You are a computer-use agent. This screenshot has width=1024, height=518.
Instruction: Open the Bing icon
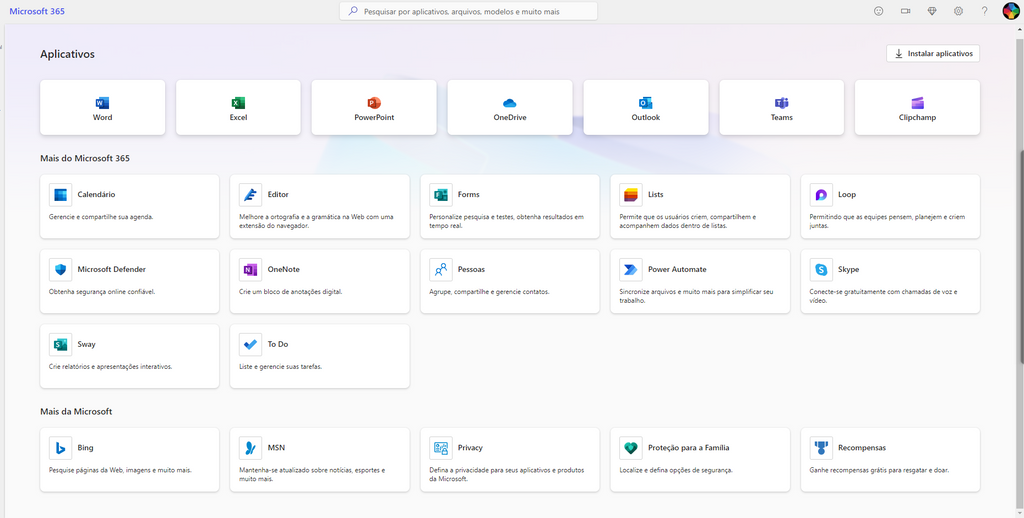click(x=61, y=448)
